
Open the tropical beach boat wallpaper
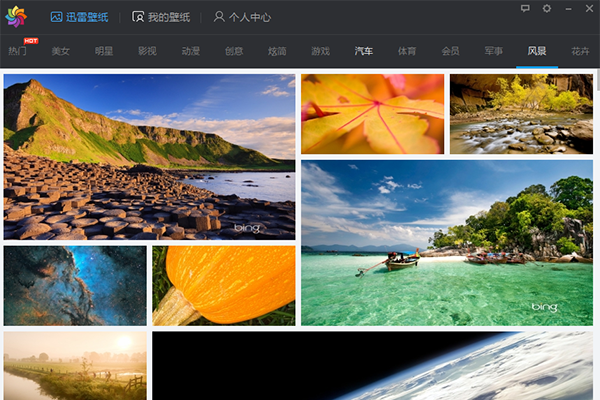pos(447,242)
